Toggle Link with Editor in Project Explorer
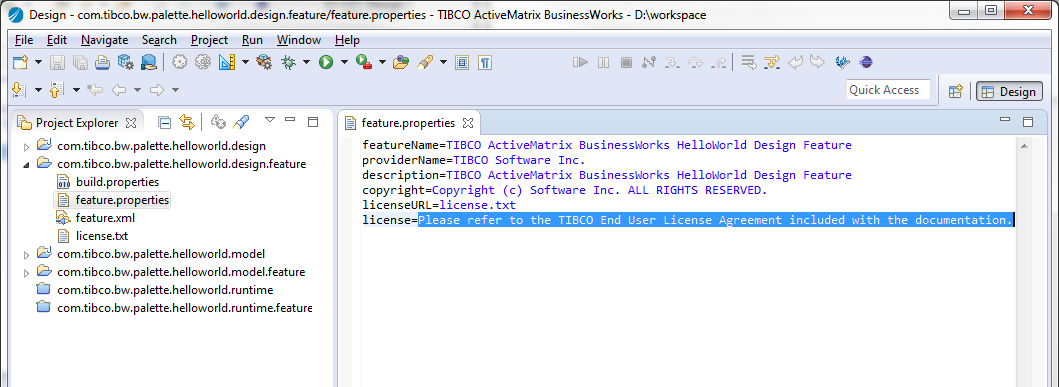1059x387 pixels. [x=187, y=122]
